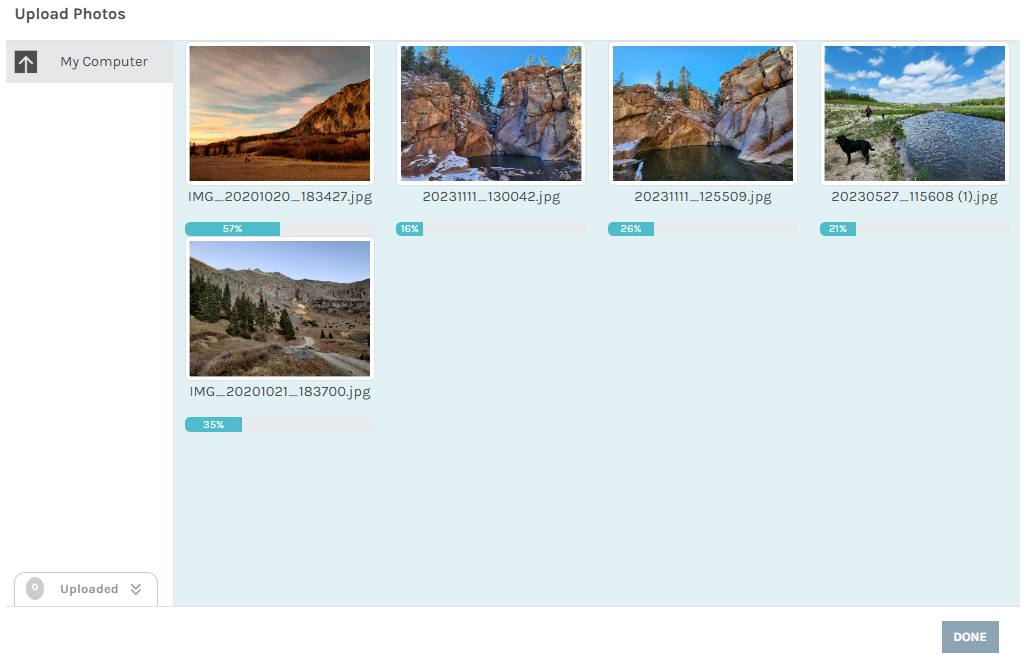
Task: Select the My Computer source tab
Action: tap(90, 61)
